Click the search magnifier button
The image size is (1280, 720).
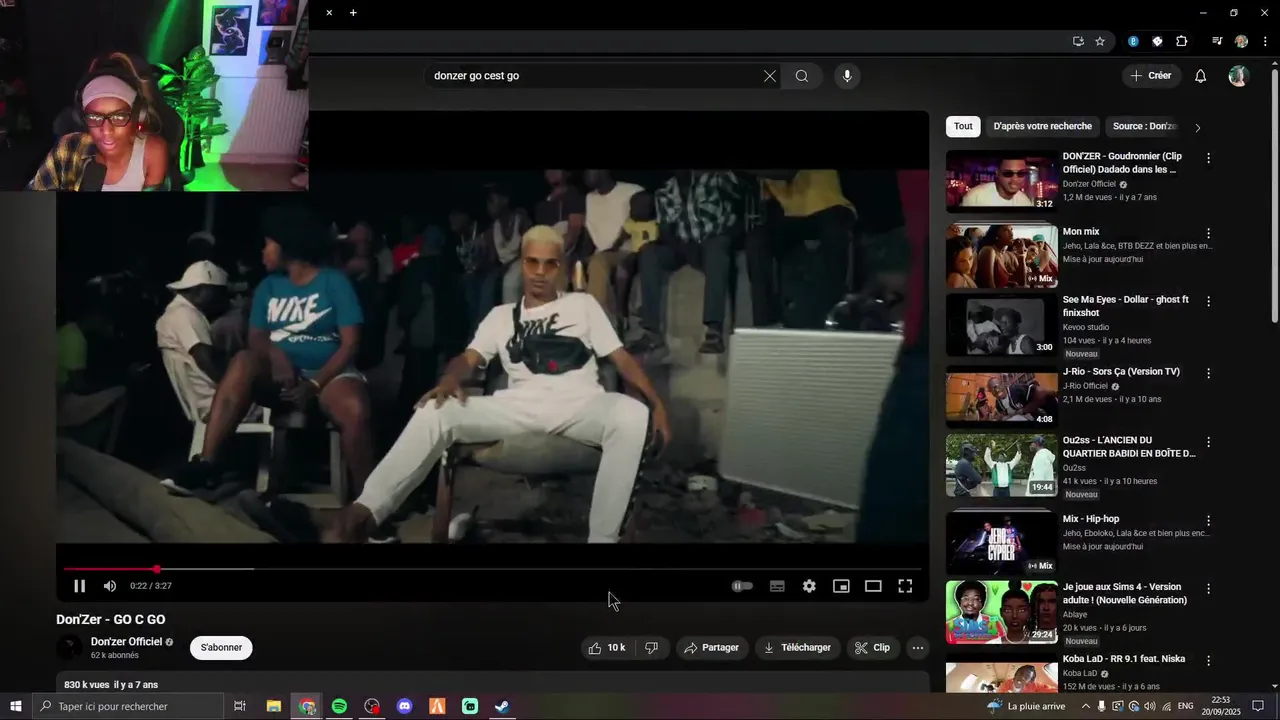pyautogui.click(x=802, y=76)
